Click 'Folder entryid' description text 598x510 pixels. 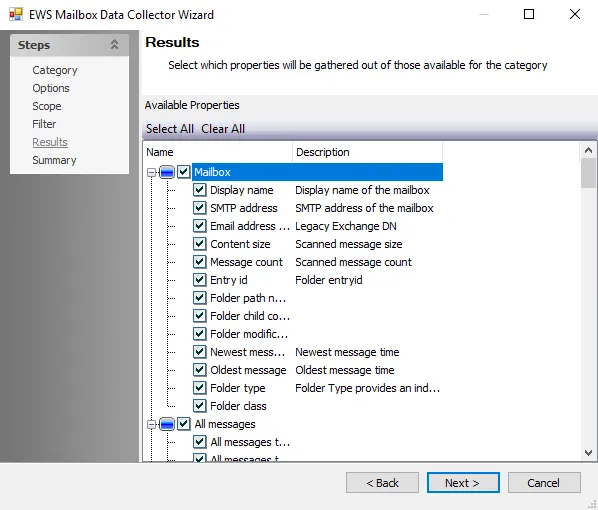tap(329, 280)
